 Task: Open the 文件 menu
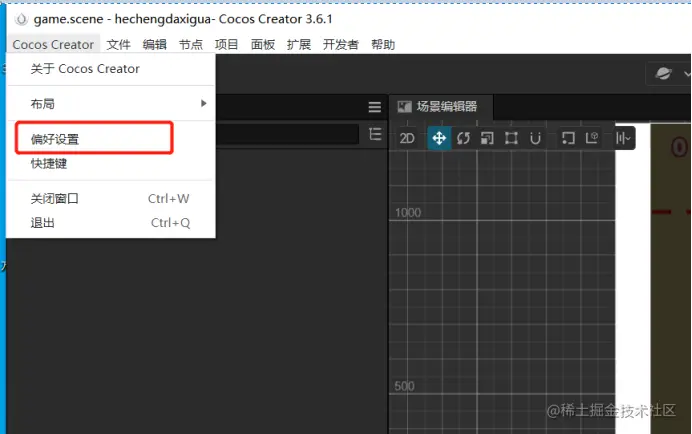[118, 45]
